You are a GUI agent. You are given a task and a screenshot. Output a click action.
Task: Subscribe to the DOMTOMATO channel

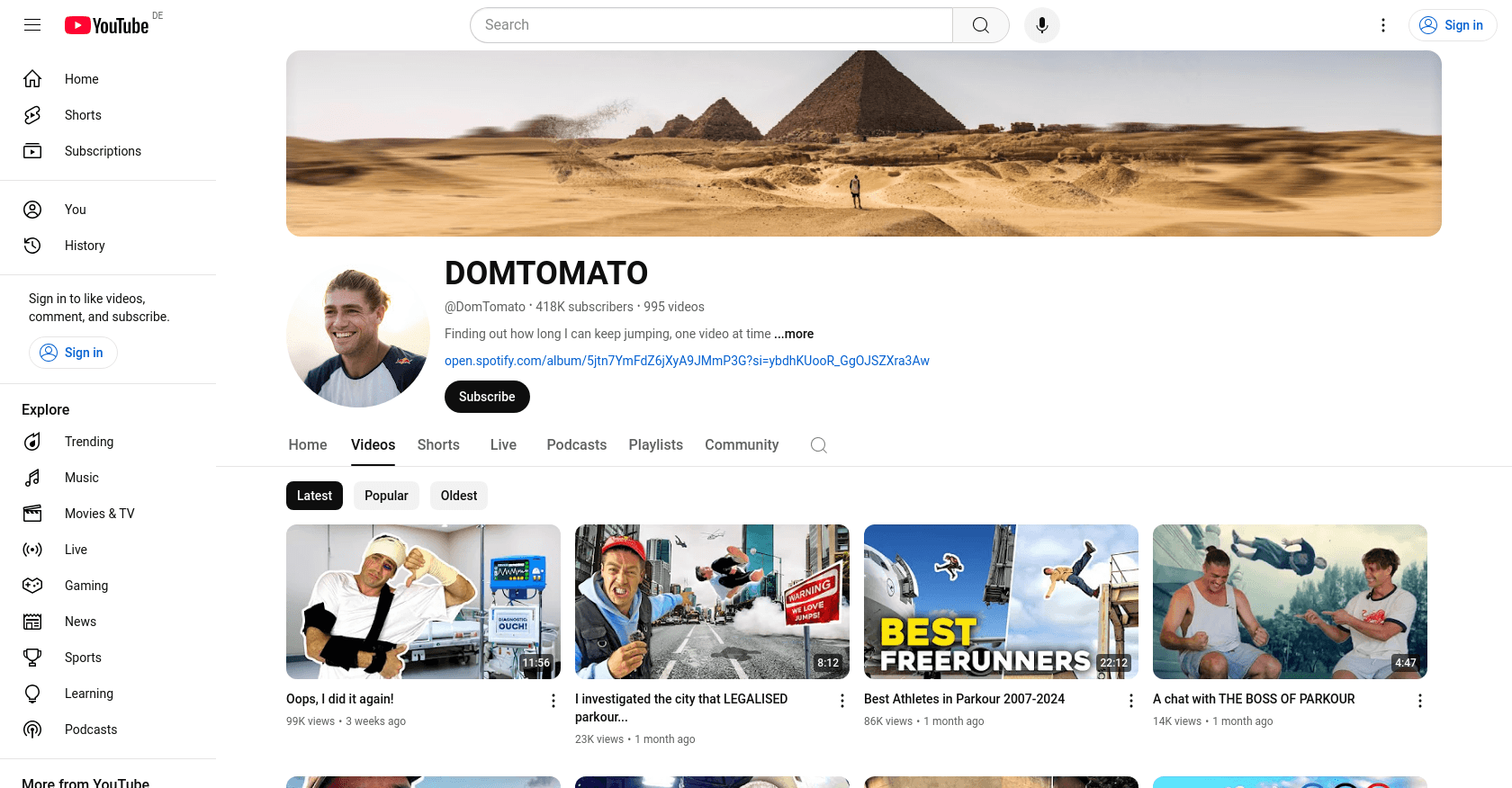click(x=487, y=397)
